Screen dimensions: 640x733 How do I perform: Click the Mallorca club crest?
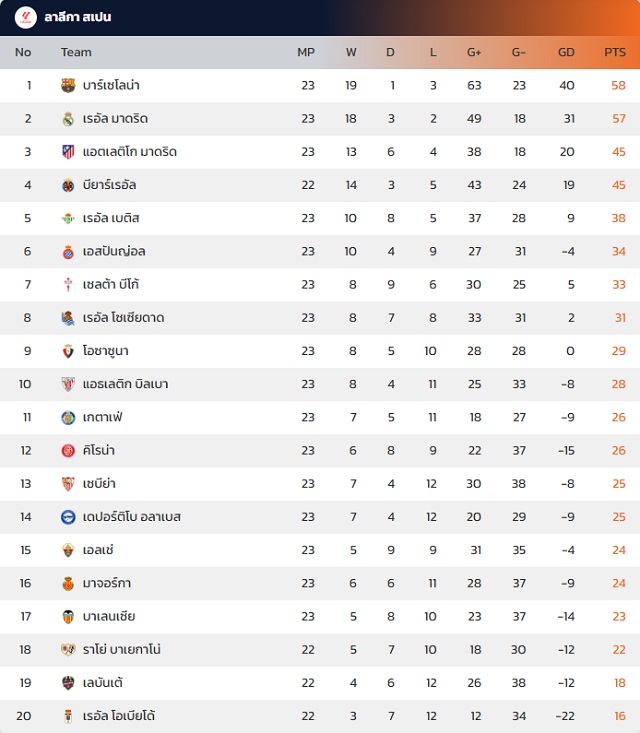click(x=68, y=583)
